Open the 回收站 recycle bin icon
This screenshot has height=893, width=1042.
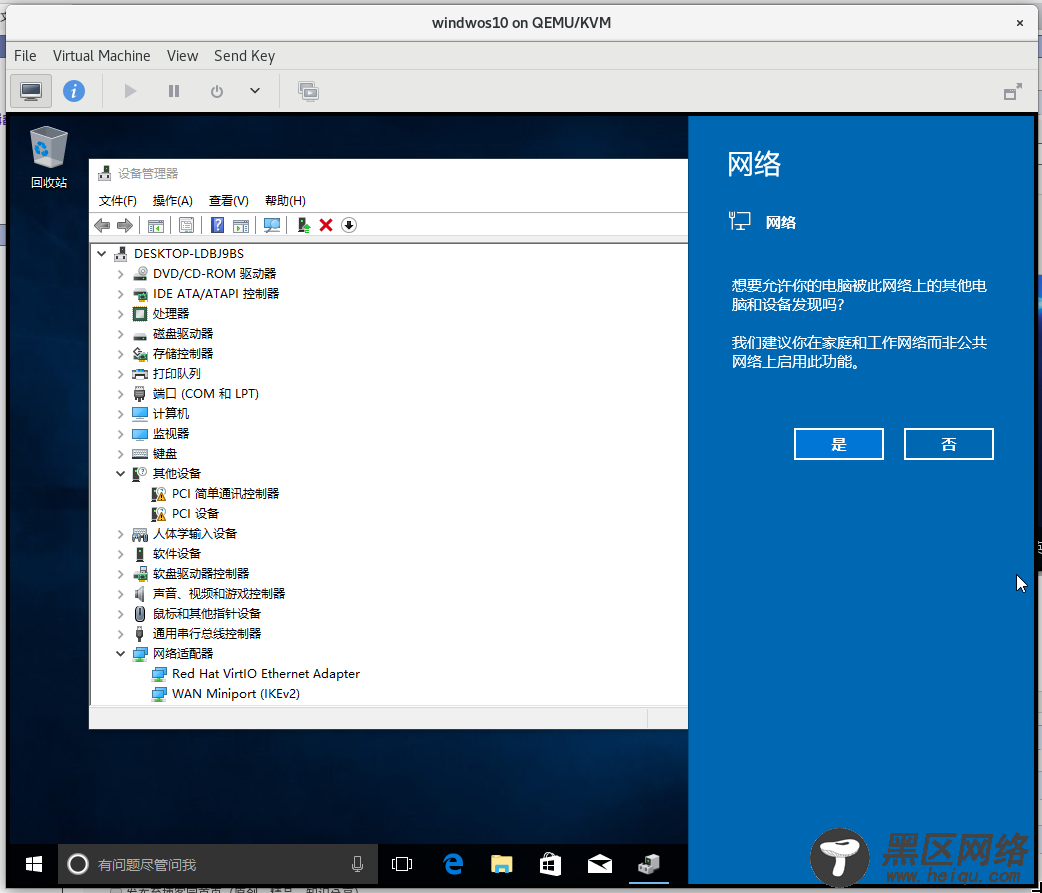pyautogui.click(x=49, y=157)
